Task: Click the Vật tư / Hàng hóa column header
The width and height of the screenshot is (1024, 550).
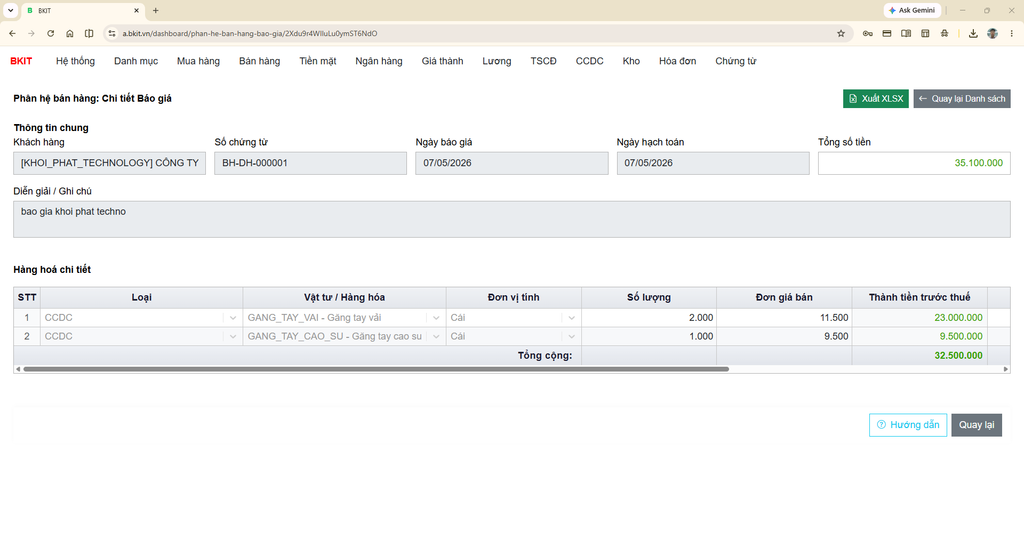Action: click(344, 297)
